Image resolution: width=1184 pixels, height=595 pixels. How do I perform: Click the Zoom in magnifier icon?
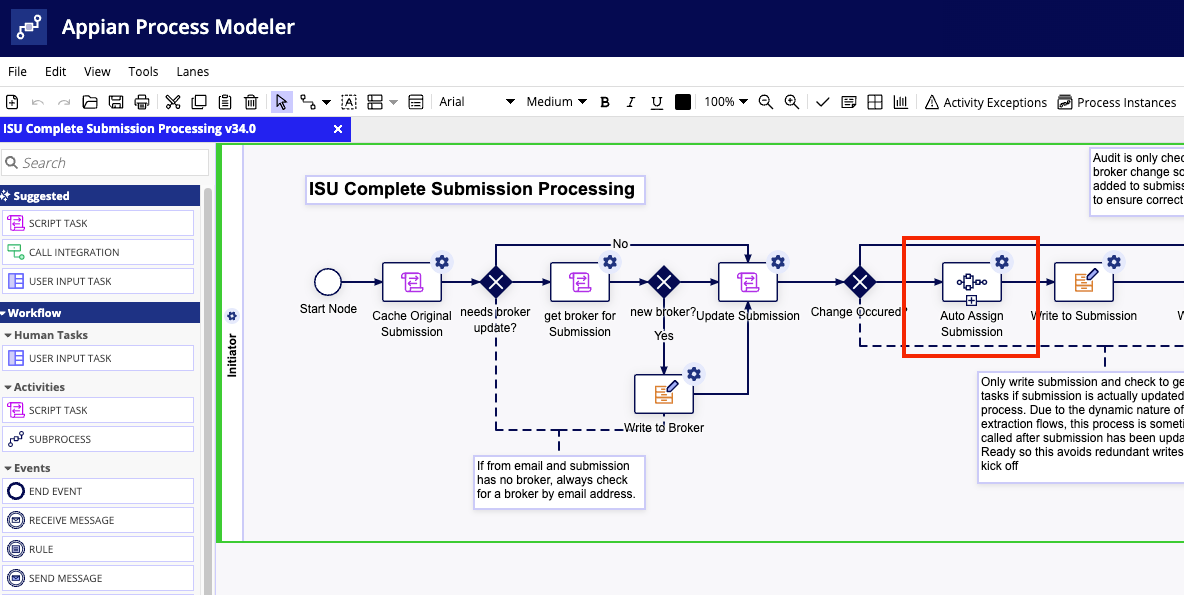pos(791,102)
